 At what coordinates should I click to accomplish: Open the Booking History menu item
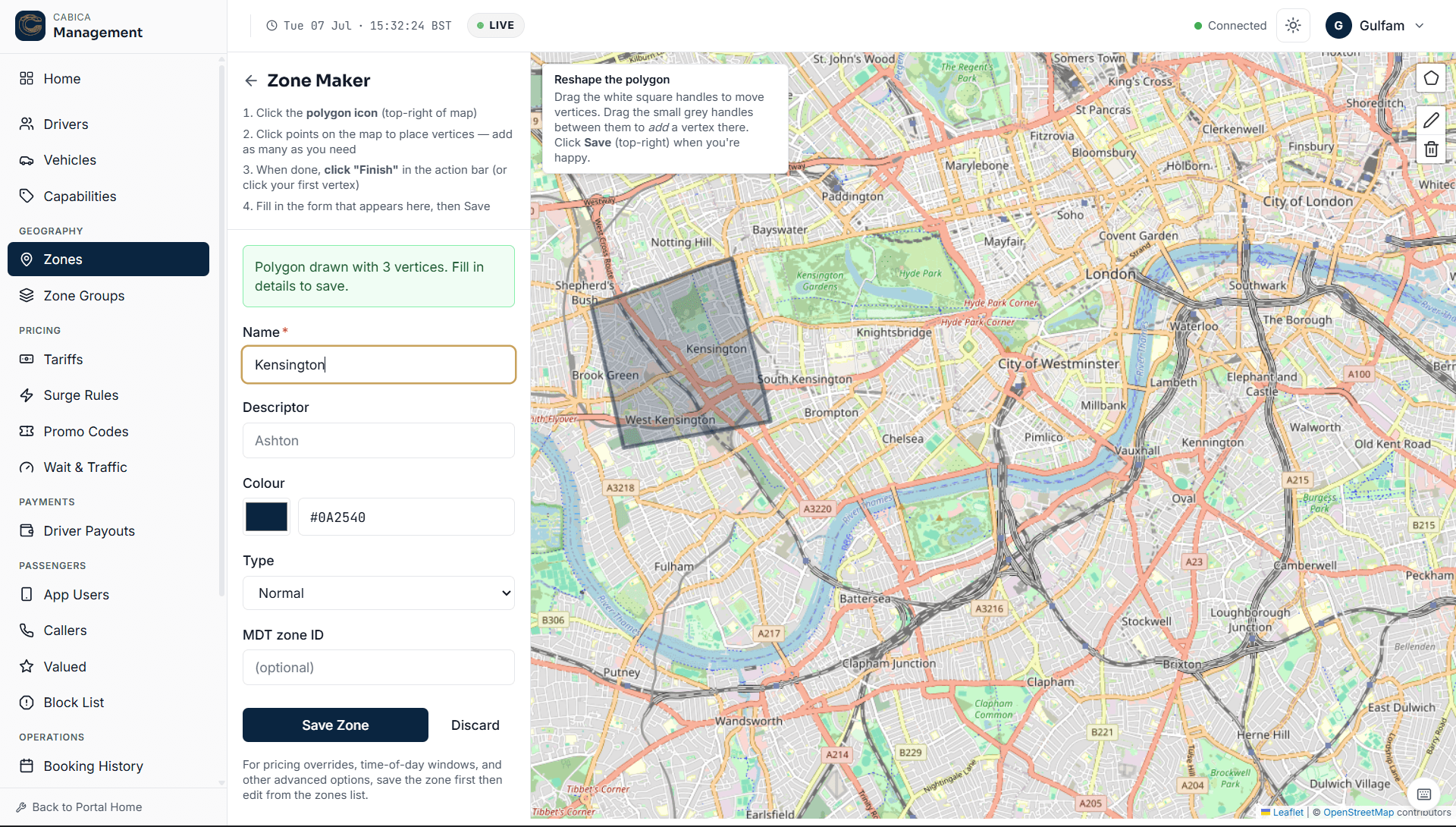pyautogui.click(x=108, y=766)
